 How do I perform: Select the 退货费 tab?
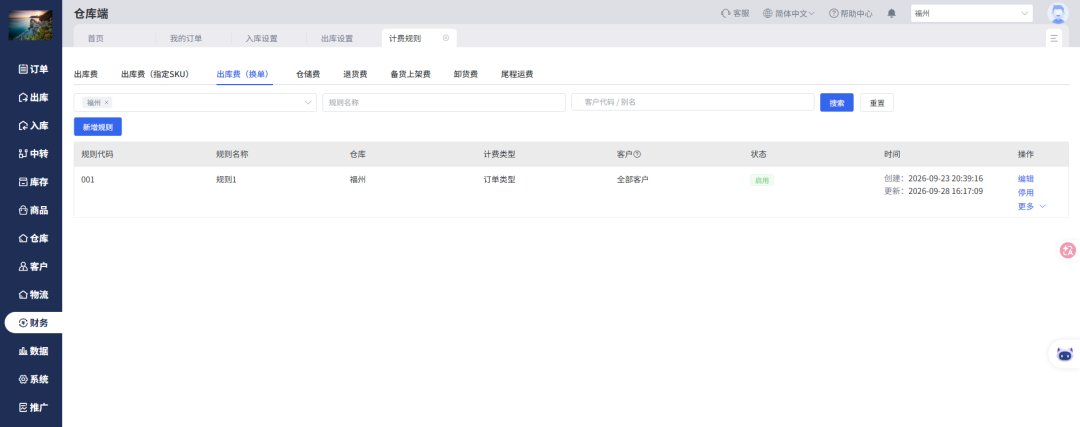355,74
